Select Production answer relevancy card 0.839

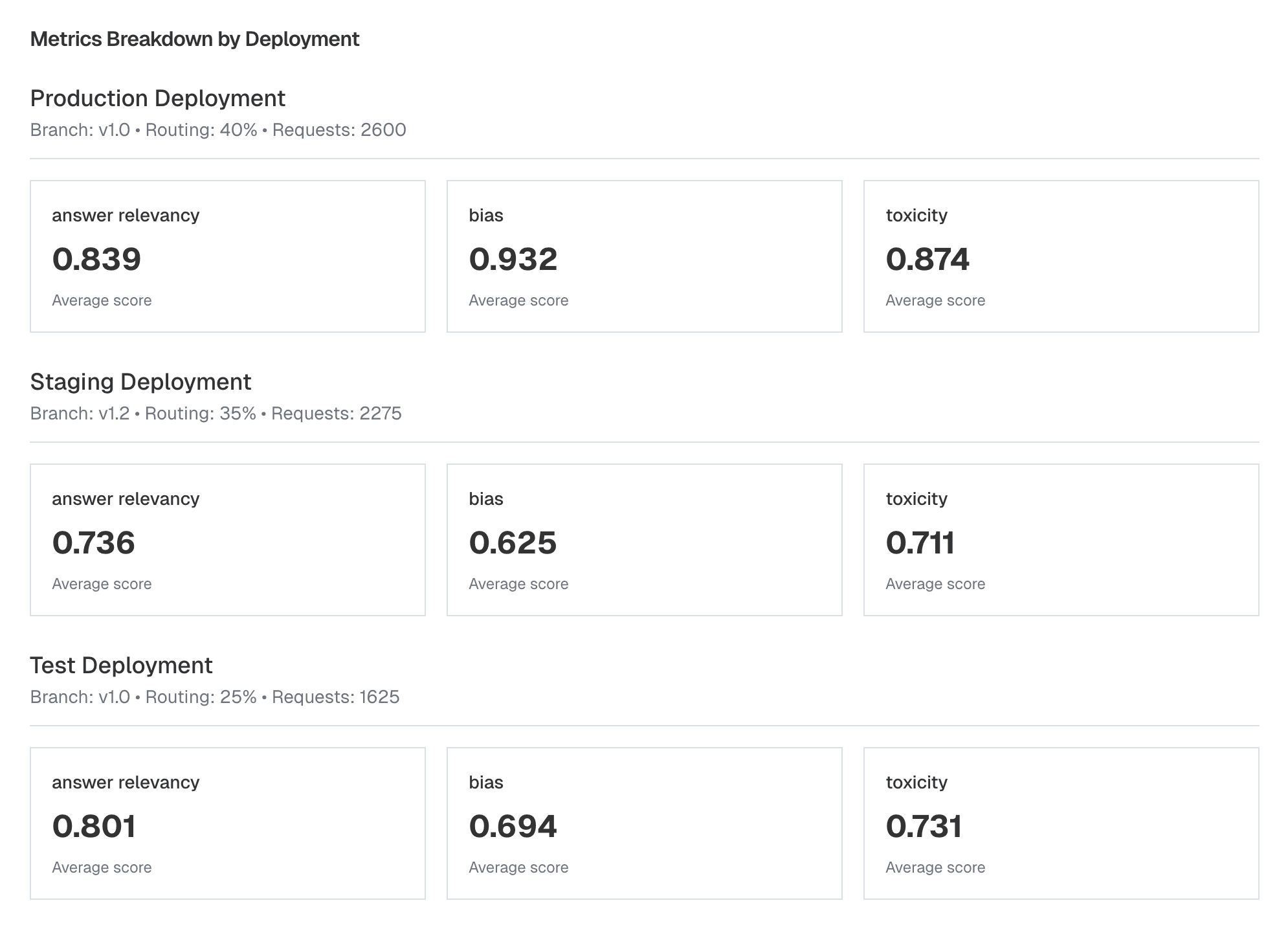point(227,256)
